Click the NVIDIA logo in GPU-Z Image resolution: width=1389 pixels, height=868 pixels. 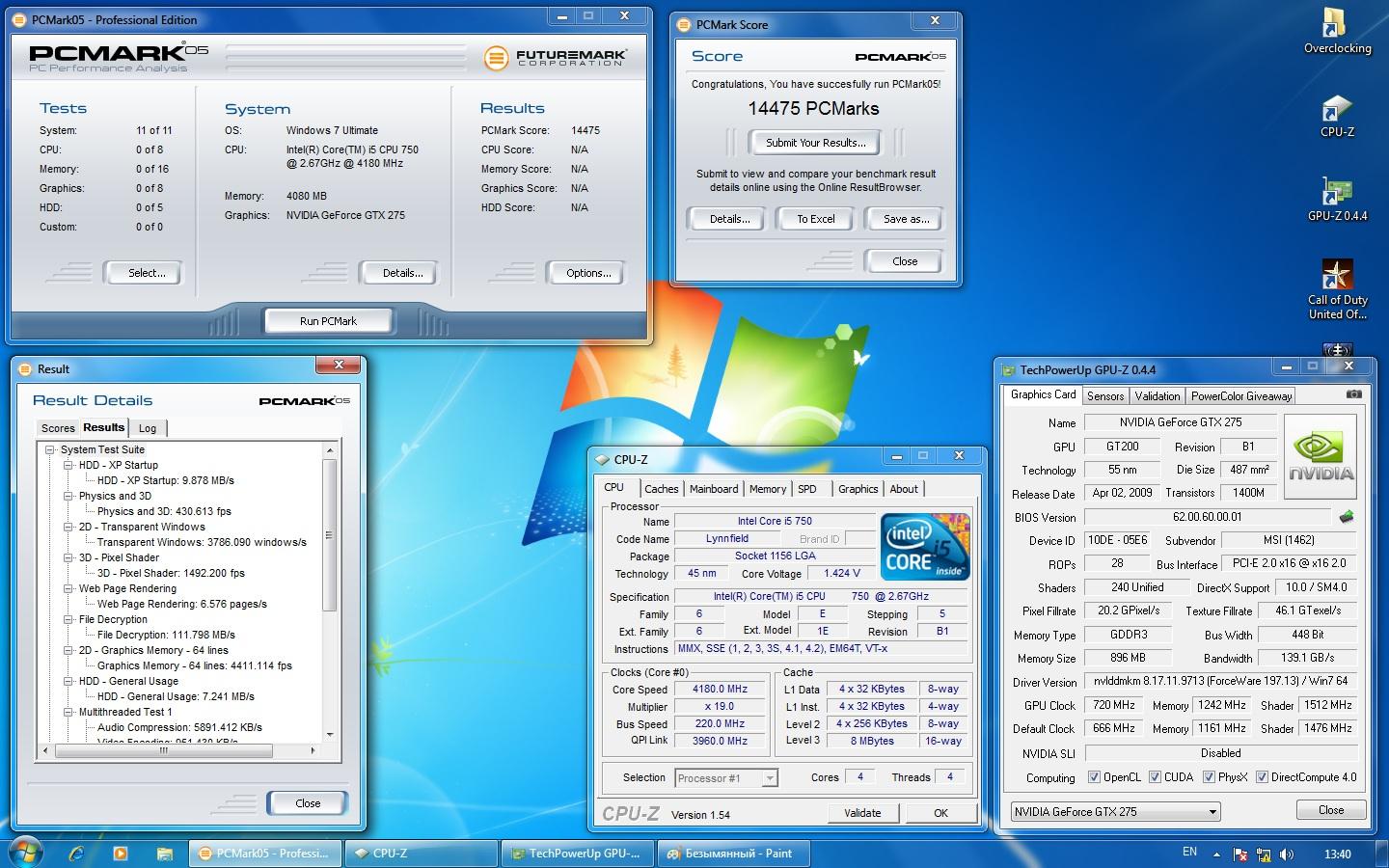point(1321,456)
